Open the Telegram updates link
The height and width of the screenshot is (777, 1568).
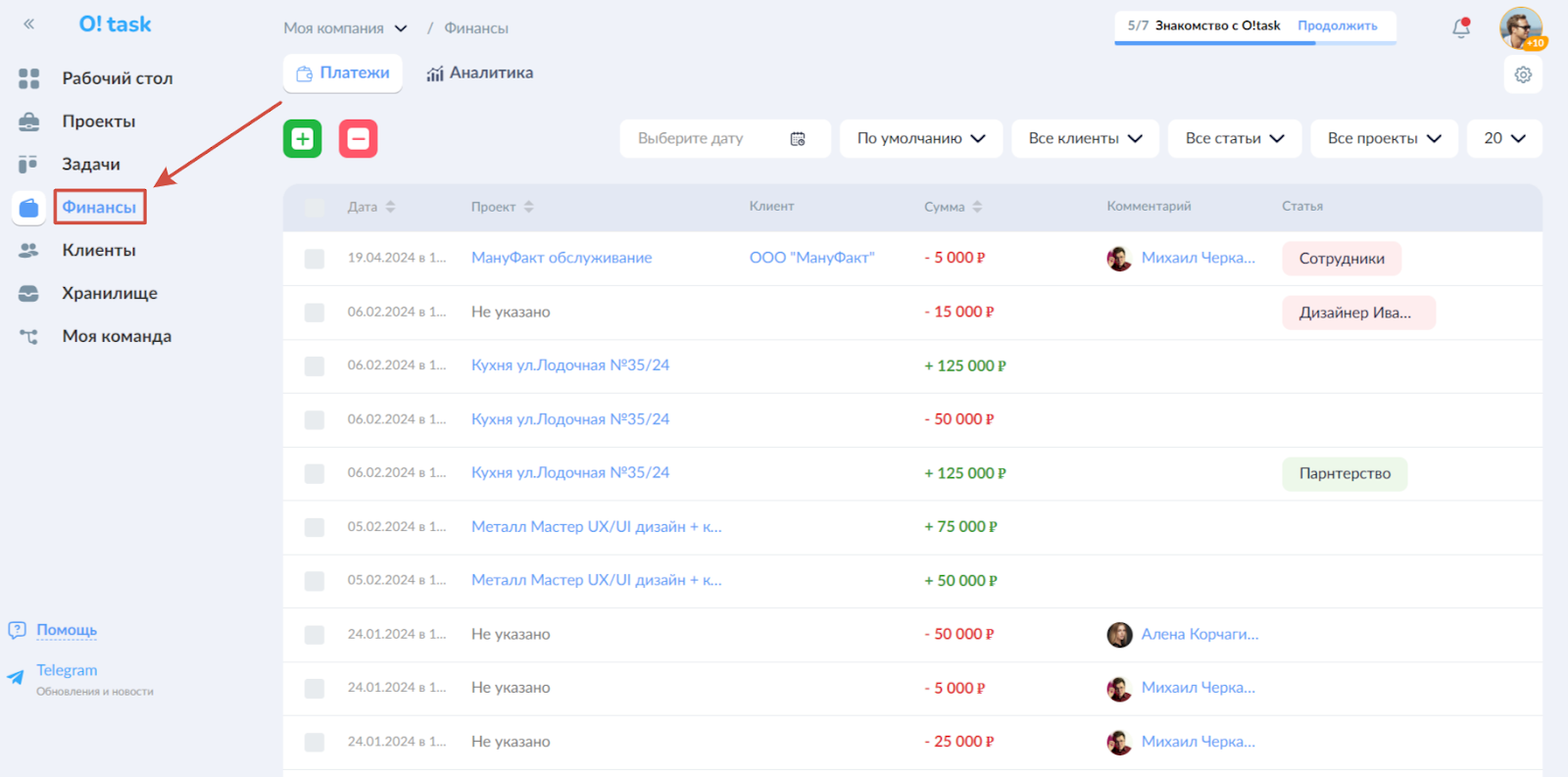pos(67,670)
